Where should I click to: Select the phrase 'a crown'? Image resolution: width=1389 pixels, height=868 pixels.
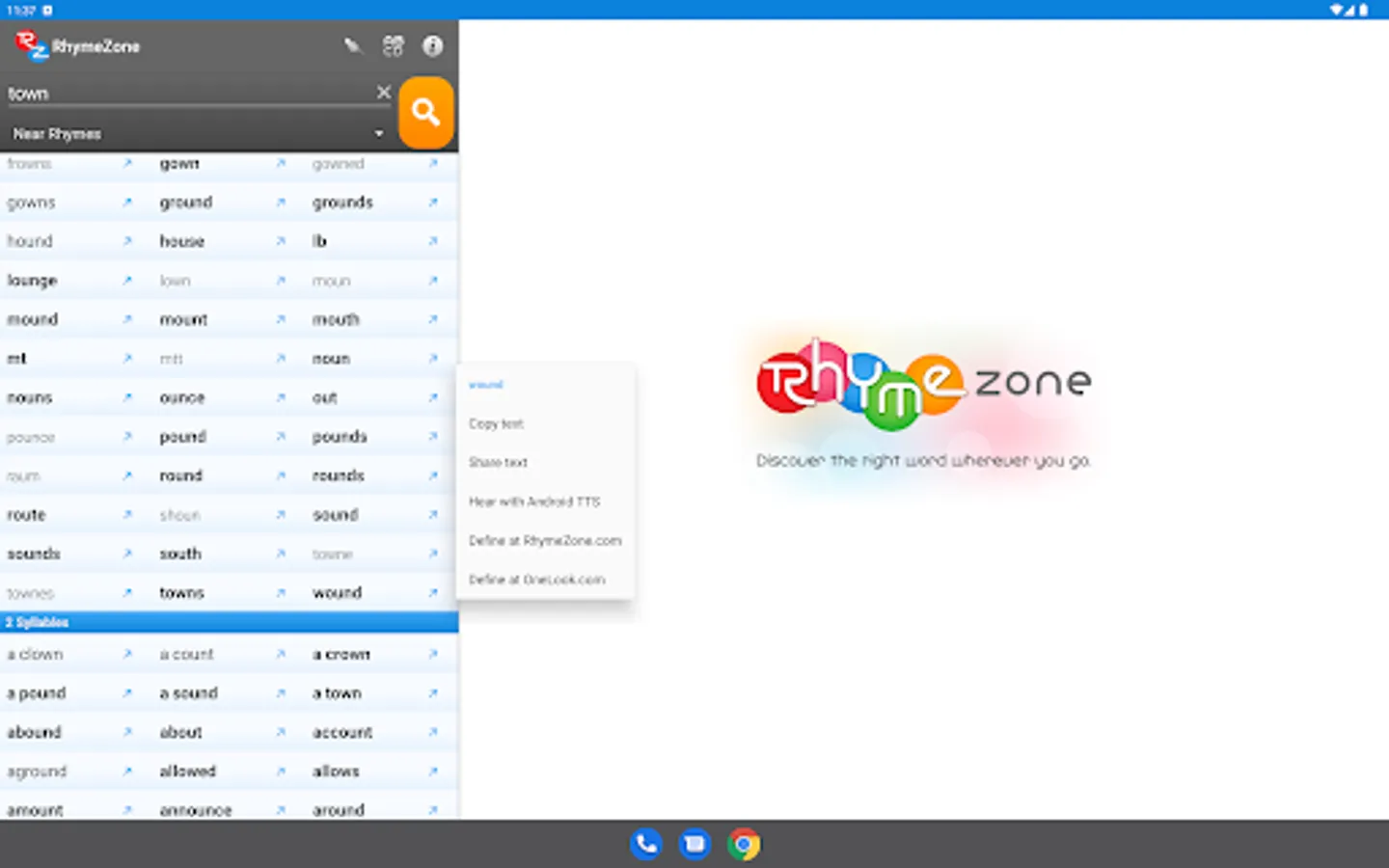[x=341, y=654]
